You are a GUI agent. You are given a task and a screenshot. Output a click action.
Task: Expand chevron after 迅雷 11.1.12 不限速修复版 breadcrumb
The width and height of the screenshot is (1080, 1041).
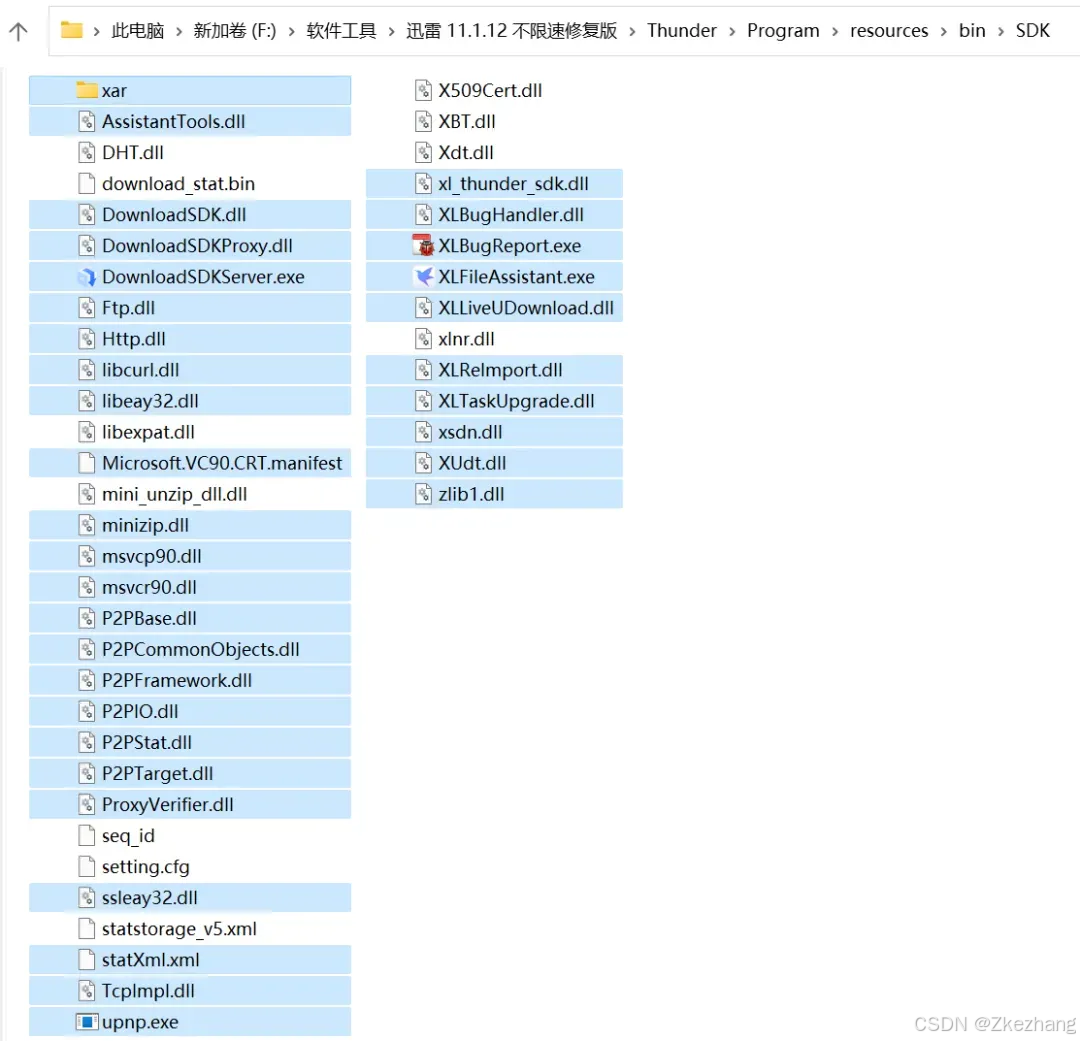(x=632, y=32)
